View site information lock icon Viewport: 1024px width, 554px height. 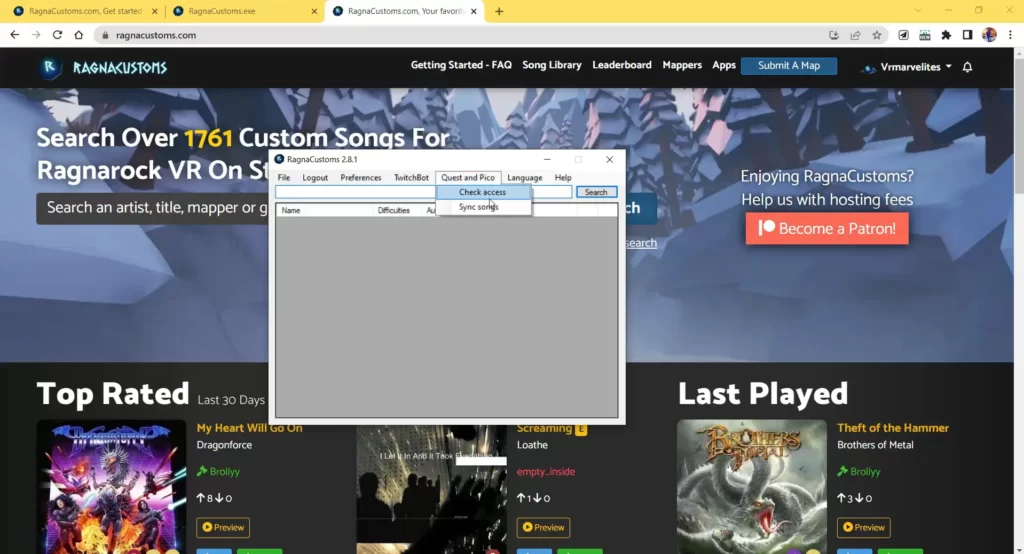(105, 35)
